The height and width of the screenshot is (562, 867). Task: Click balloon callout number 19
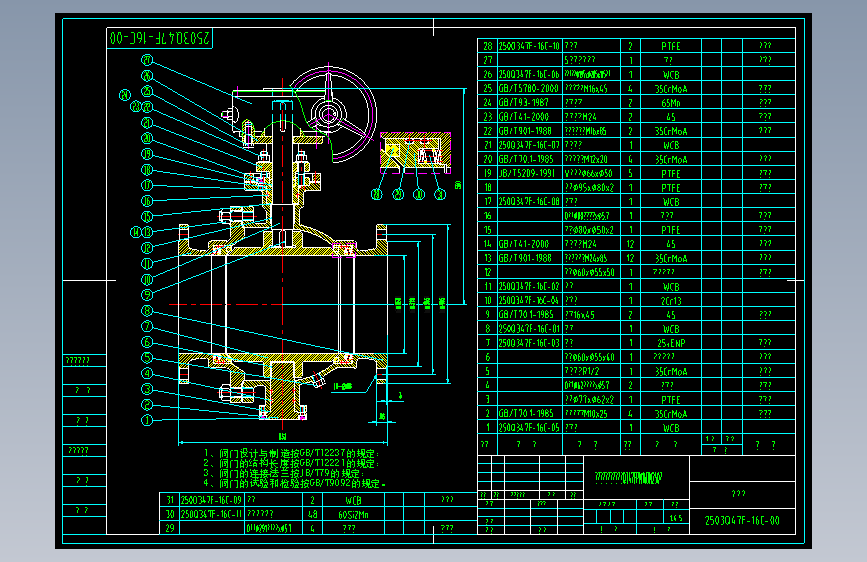click(147, 154)
